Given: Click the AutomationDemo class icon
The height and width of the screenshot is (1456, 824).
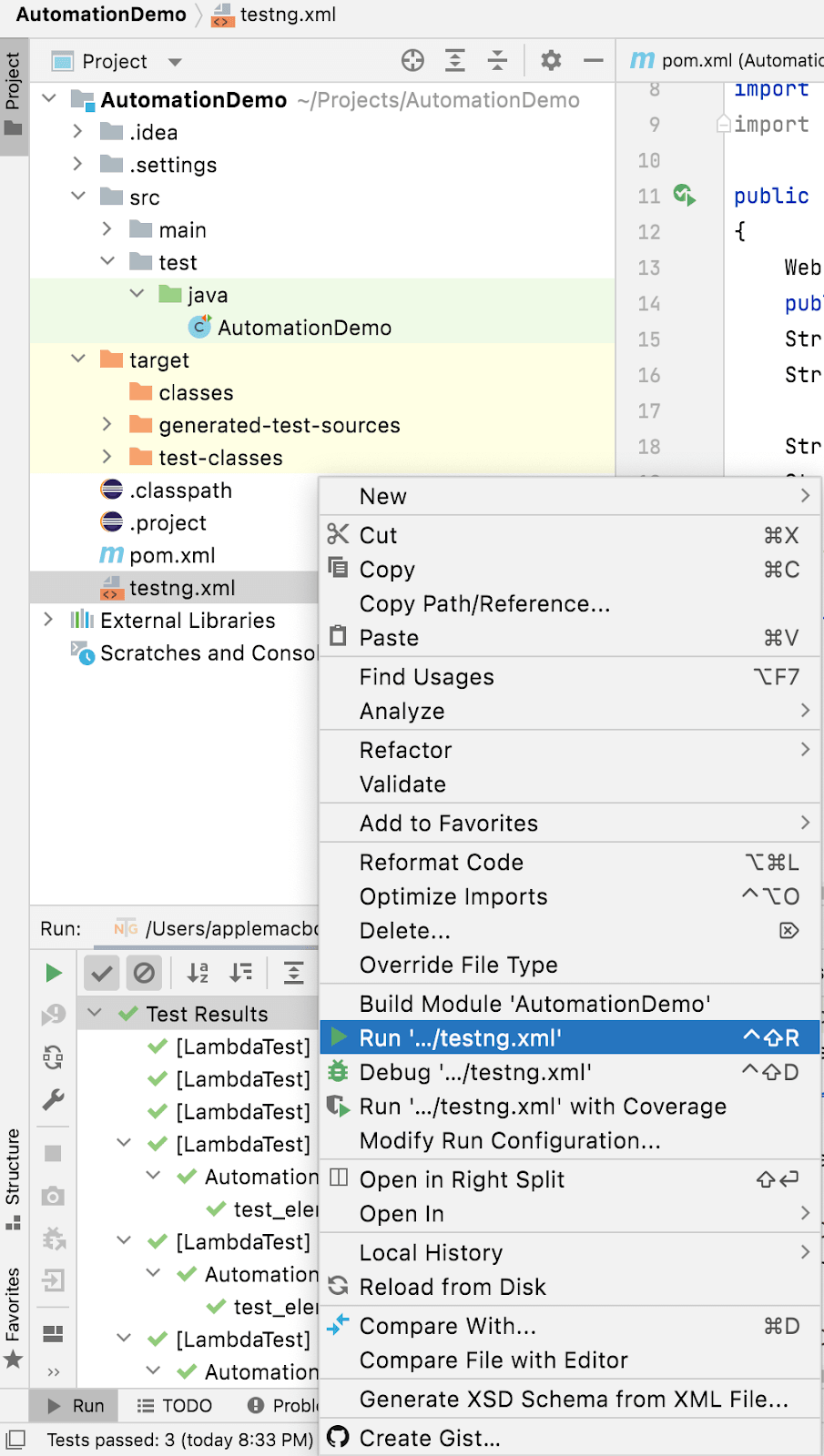Looking at the screenshot, I should (199, 327).
